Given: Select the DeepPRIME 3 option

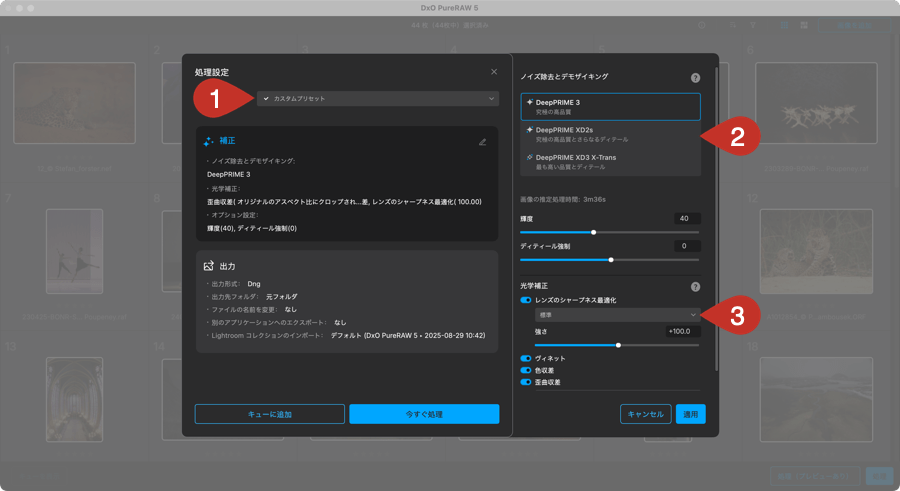Looking at the screenshot, I should [x=611, y=107].
